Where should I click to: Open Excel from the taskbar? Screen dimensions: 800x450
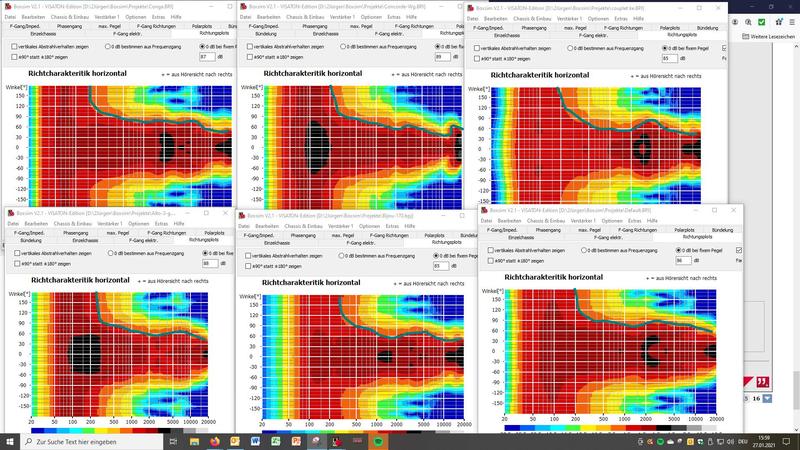[276, 441]
